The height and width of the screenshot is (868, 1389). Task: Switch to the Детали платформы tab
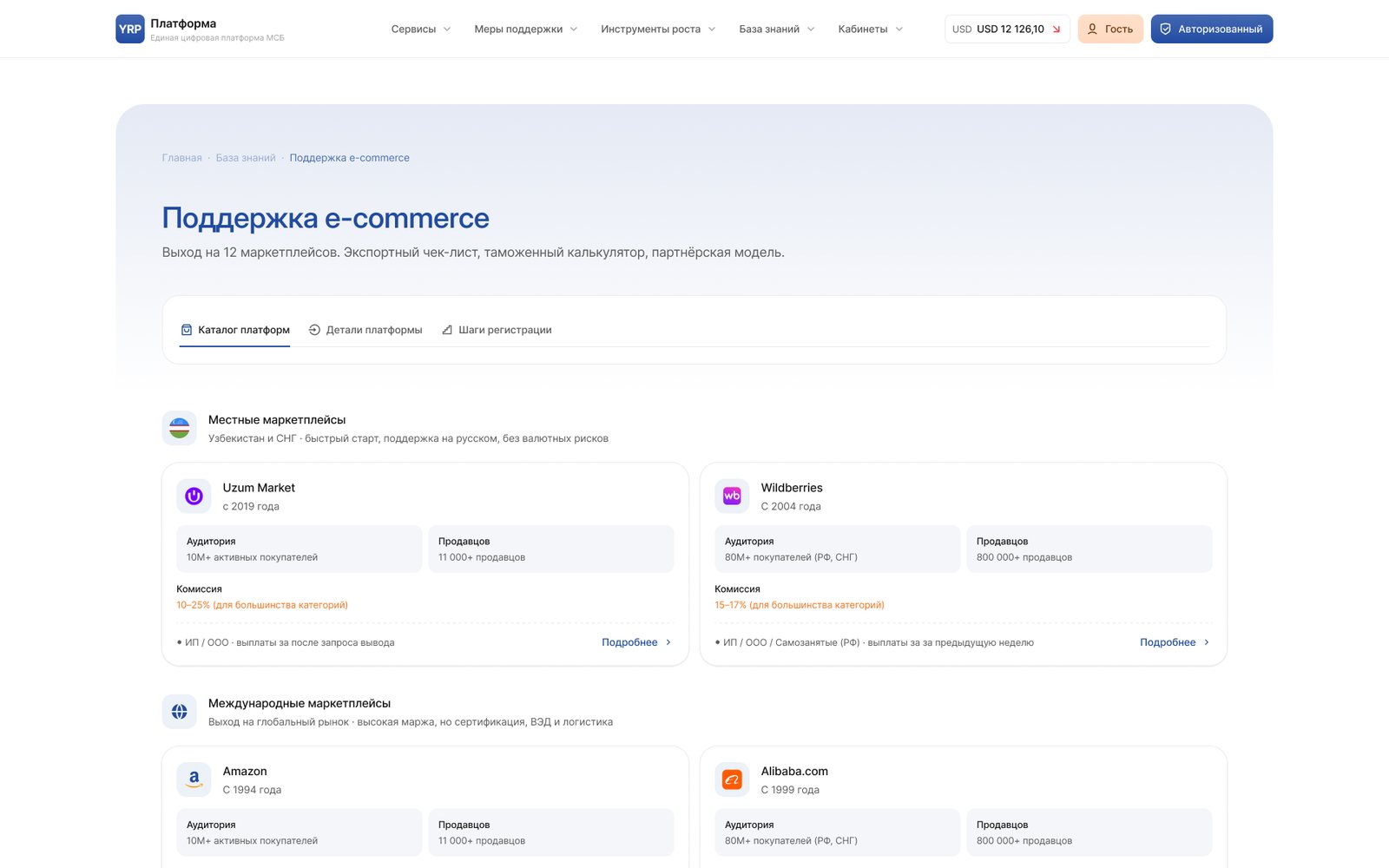pyautogui.click(x=365, y=330)
